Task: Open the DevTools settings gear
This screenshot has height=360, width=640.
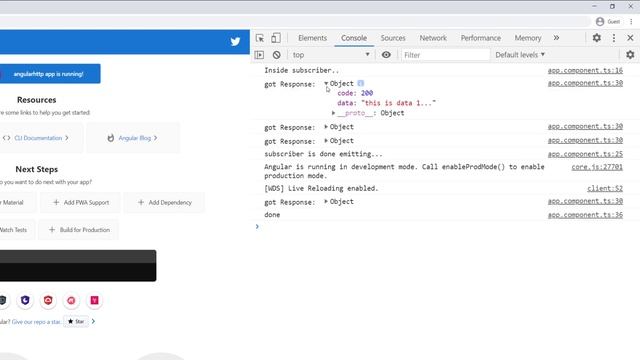Action: tap(597, 38)
